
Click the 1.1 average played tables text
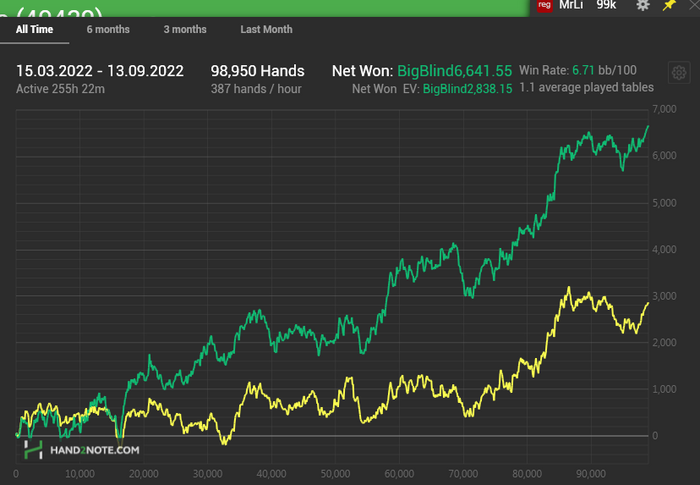pos(587,87)
